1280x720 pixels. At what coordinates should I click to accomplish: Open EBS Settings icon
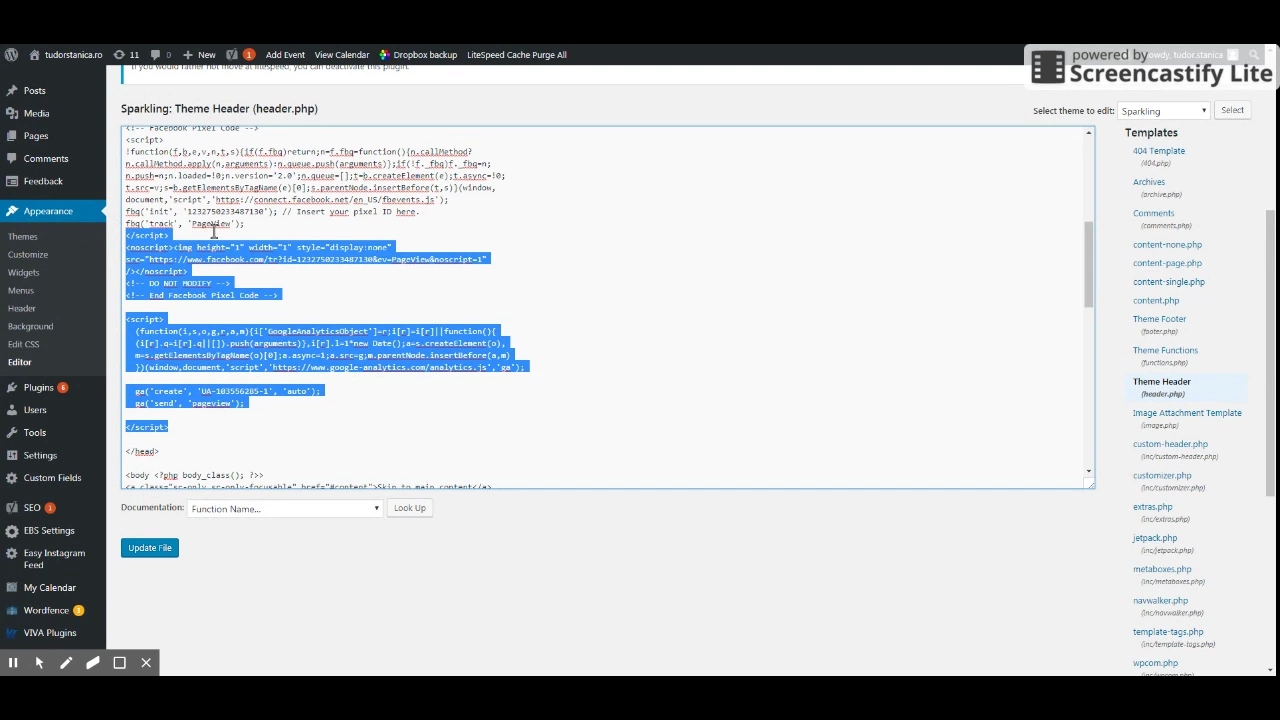coord(12,531)
